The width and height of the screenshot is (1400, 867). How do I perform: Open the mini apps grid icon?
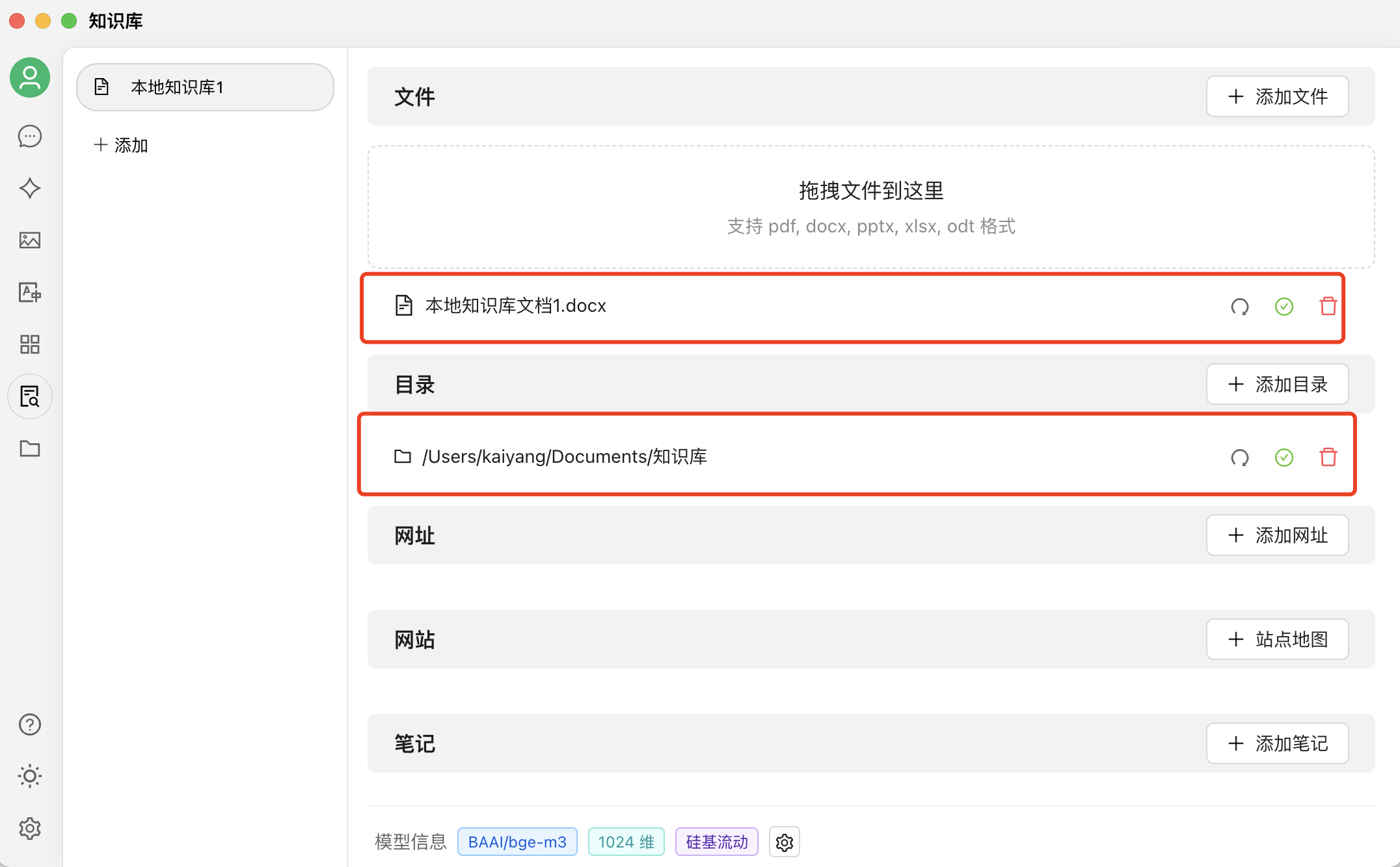point(30,344)
